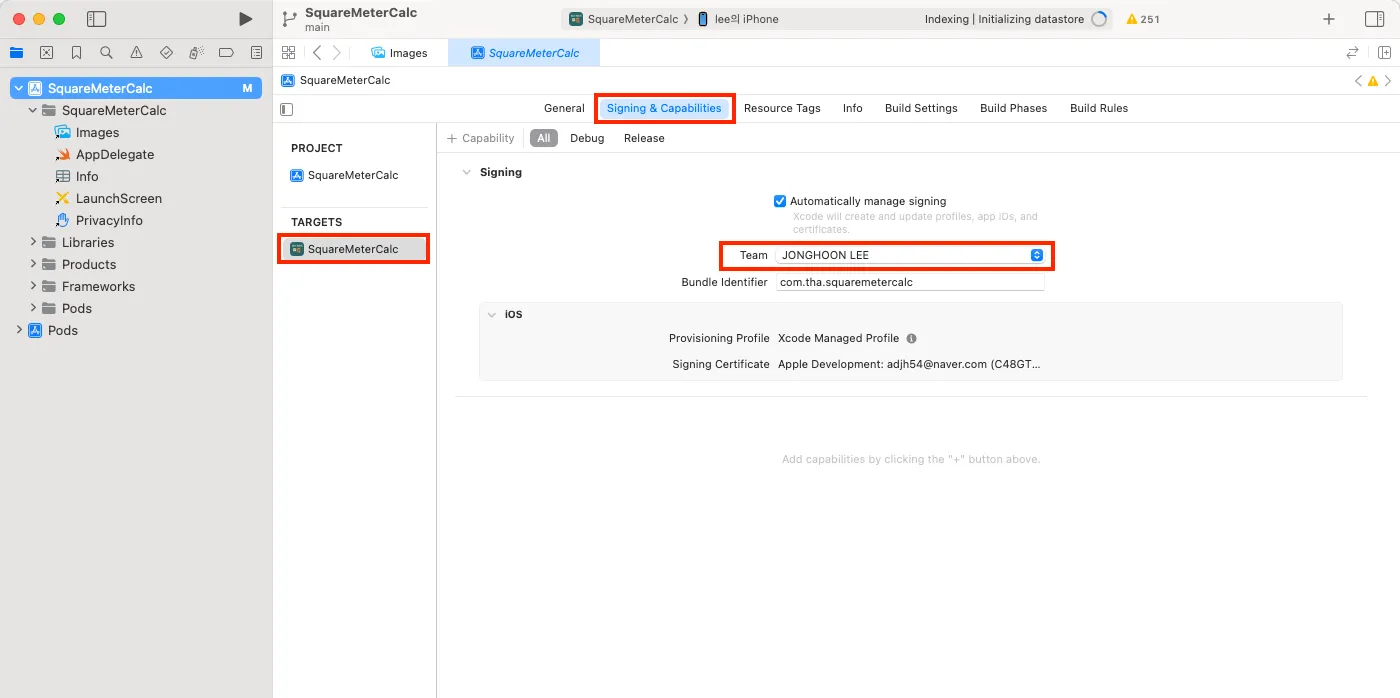The width and height of the screenshot is (1400, 698).
Task: Expand the Products folder
Action: tap(33, 264)
